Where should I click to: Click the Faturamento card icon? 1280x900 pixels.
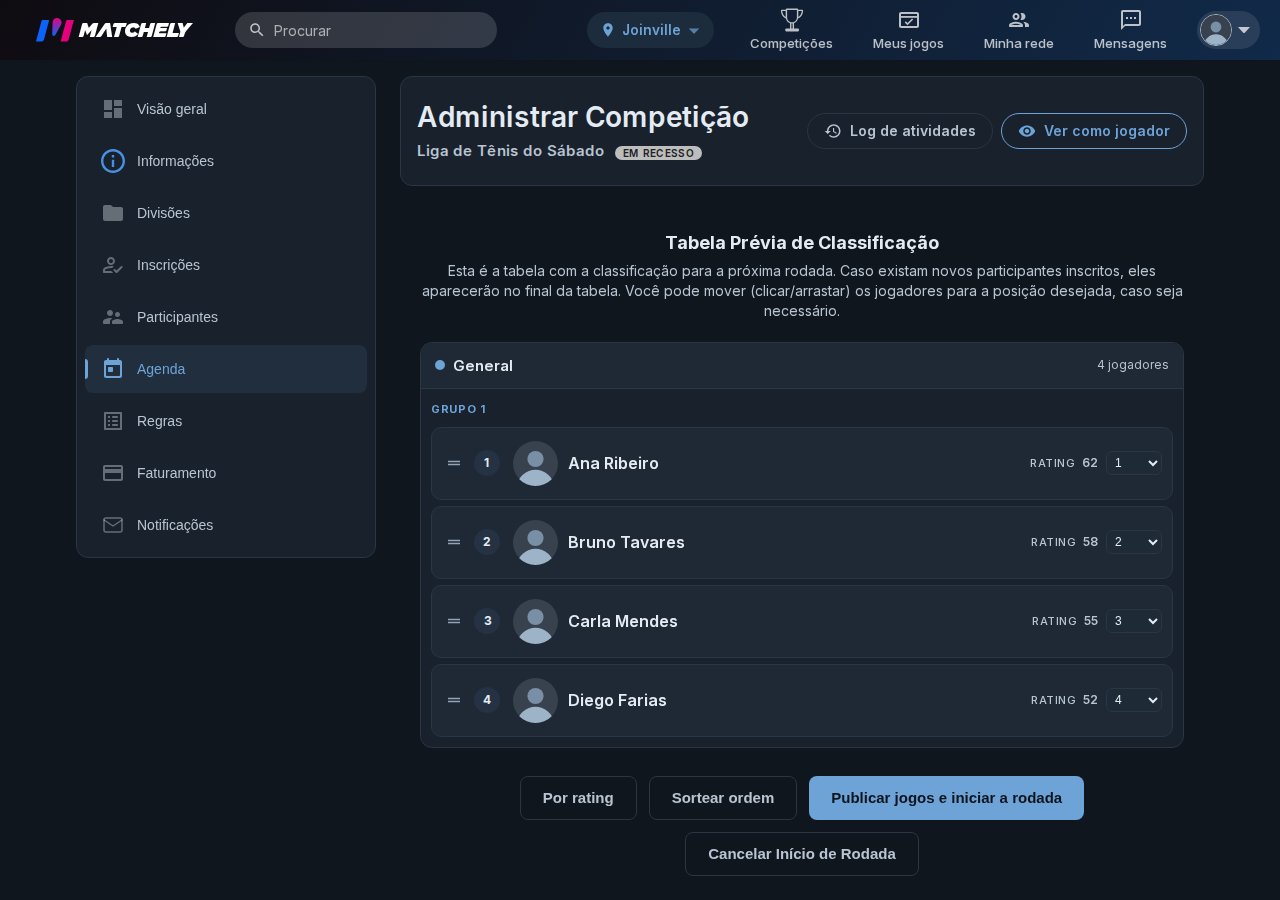pos(113,473)
